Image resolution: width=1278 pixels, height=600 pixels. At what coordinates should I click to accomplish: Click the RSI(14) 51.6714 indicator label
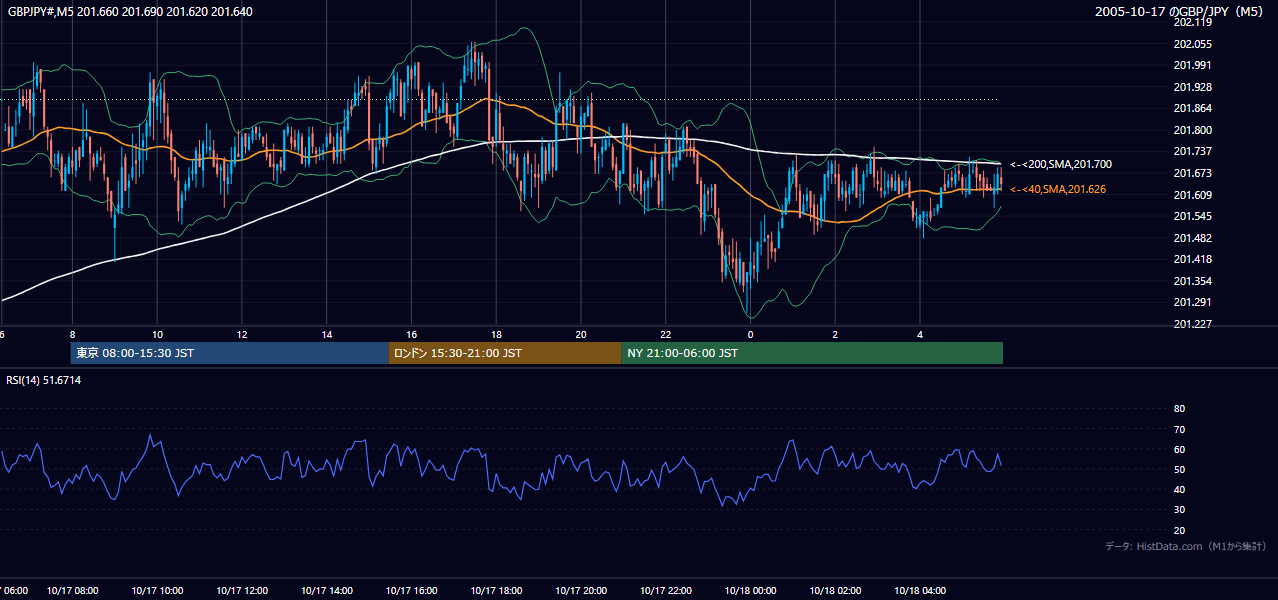pyautogui.click(x=44, y=380)
